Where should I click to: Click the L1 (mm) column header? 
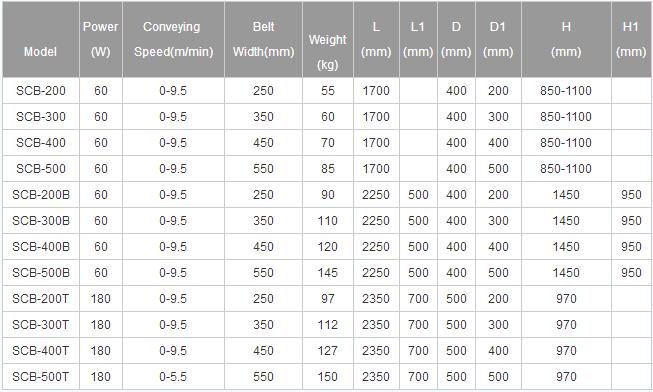point(418,39)
